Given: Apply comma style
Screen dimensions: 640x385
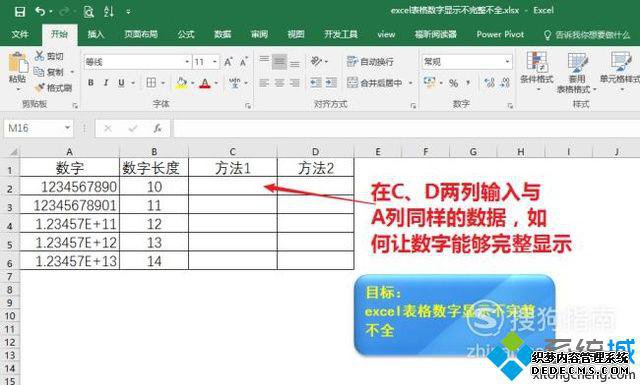Looking at the screenshot, I should point(468,83).
